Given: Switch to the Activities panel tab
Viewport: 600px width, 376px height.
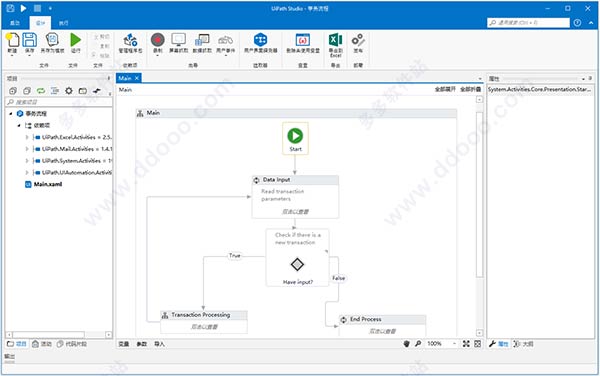Looking at the screenshot, I should [x=42, y=344].
